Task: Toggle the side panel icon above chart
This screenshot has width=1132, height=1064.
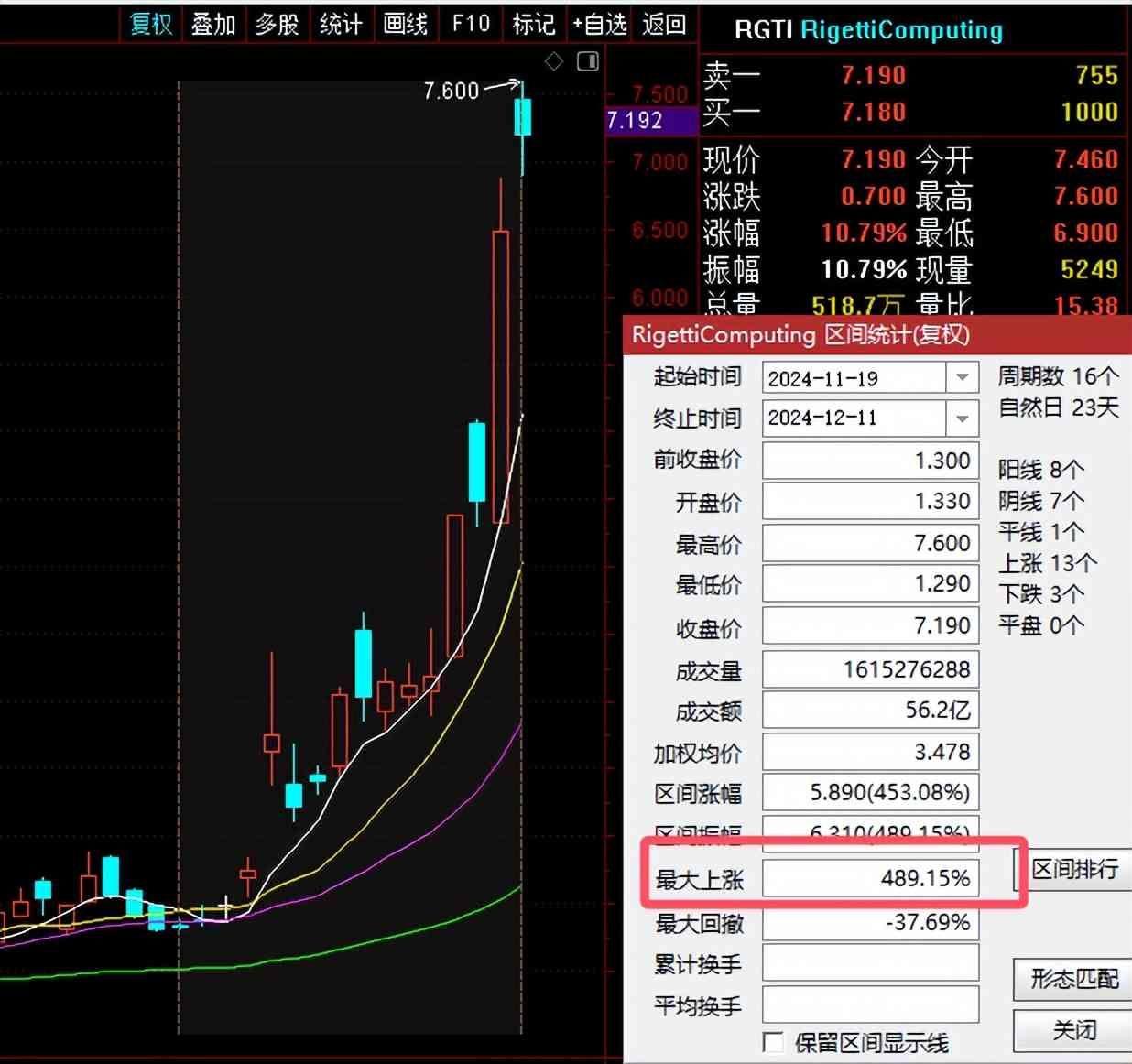Action: click(x=588, y=61)
